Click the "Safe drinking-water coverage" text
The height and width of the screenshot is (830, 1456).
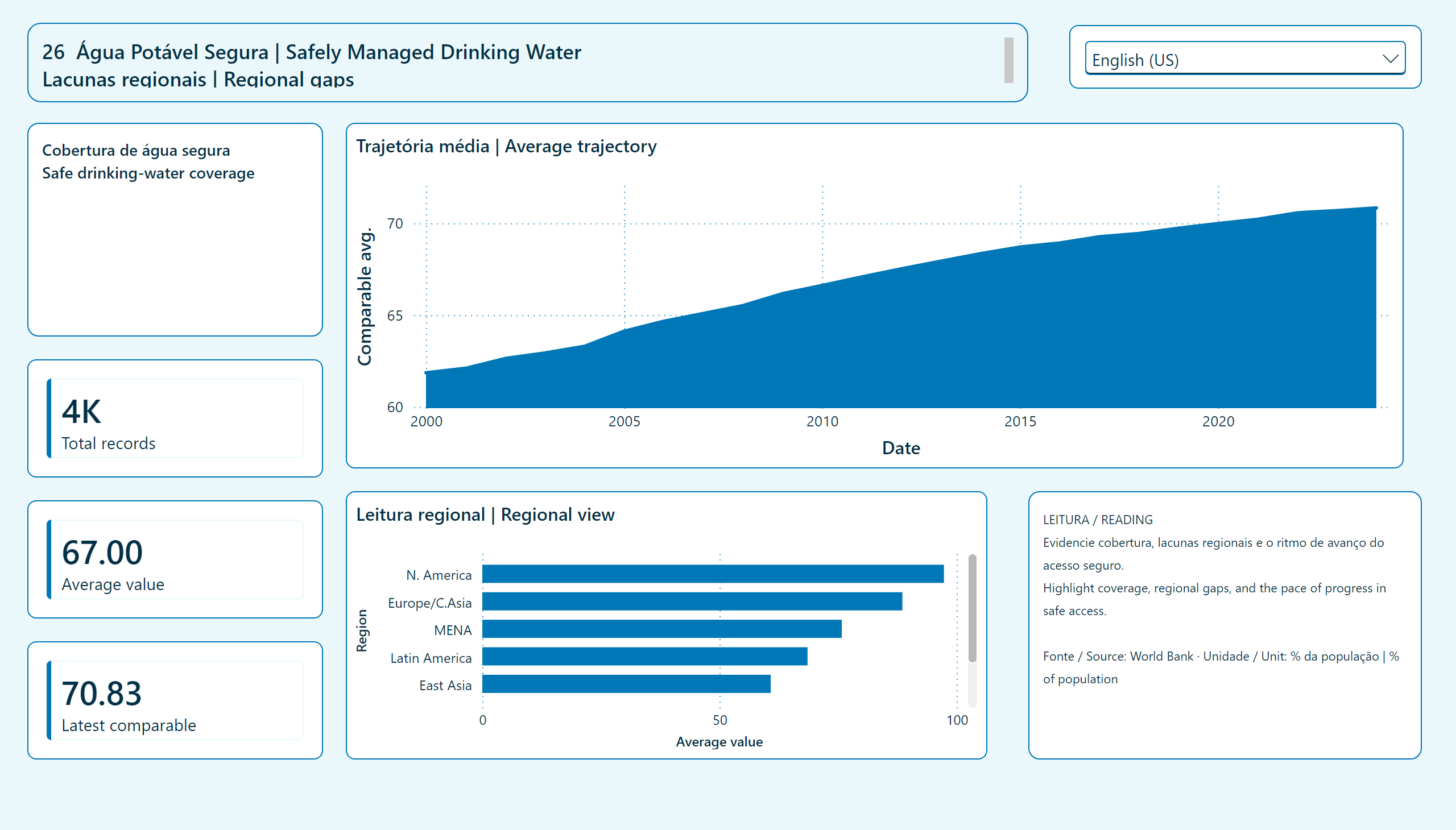click(x=148, y=173)
